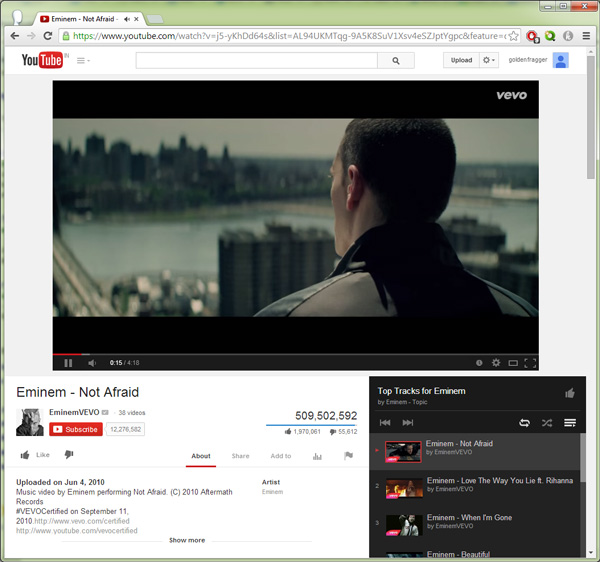Expand description with Show more
Image resolution: width=600 pixels, height=562 pixels.
coord(187,540)
